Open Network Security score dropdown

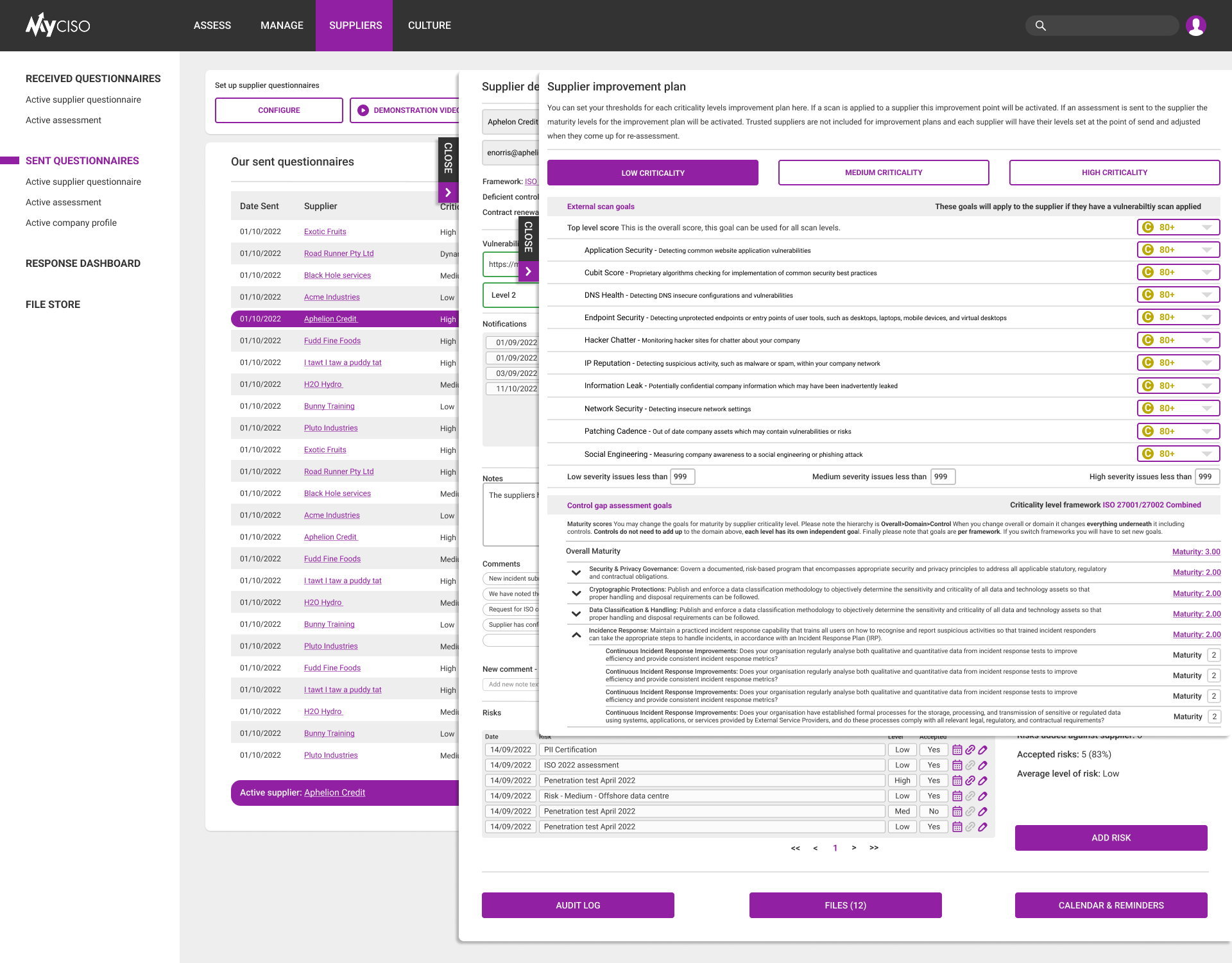tap(1206, 409)
